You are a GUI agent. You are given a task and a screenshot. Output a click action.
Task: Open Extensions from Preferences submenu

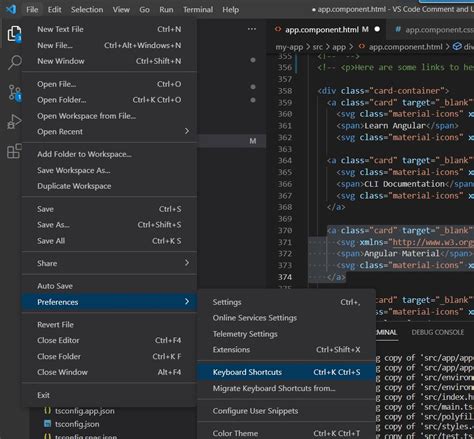coord(286,350)
